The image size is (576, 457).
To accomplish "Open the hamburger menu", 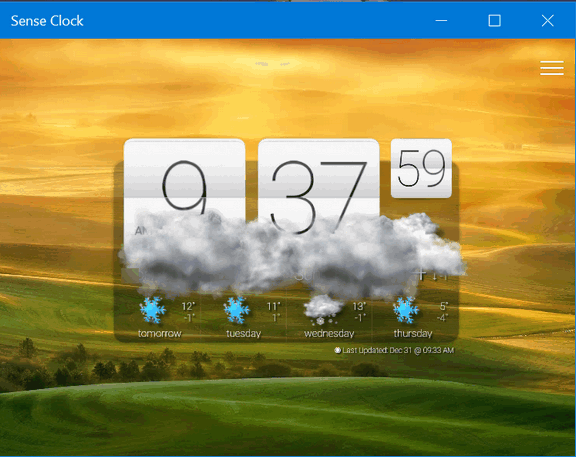I will [x=551, y=68].
